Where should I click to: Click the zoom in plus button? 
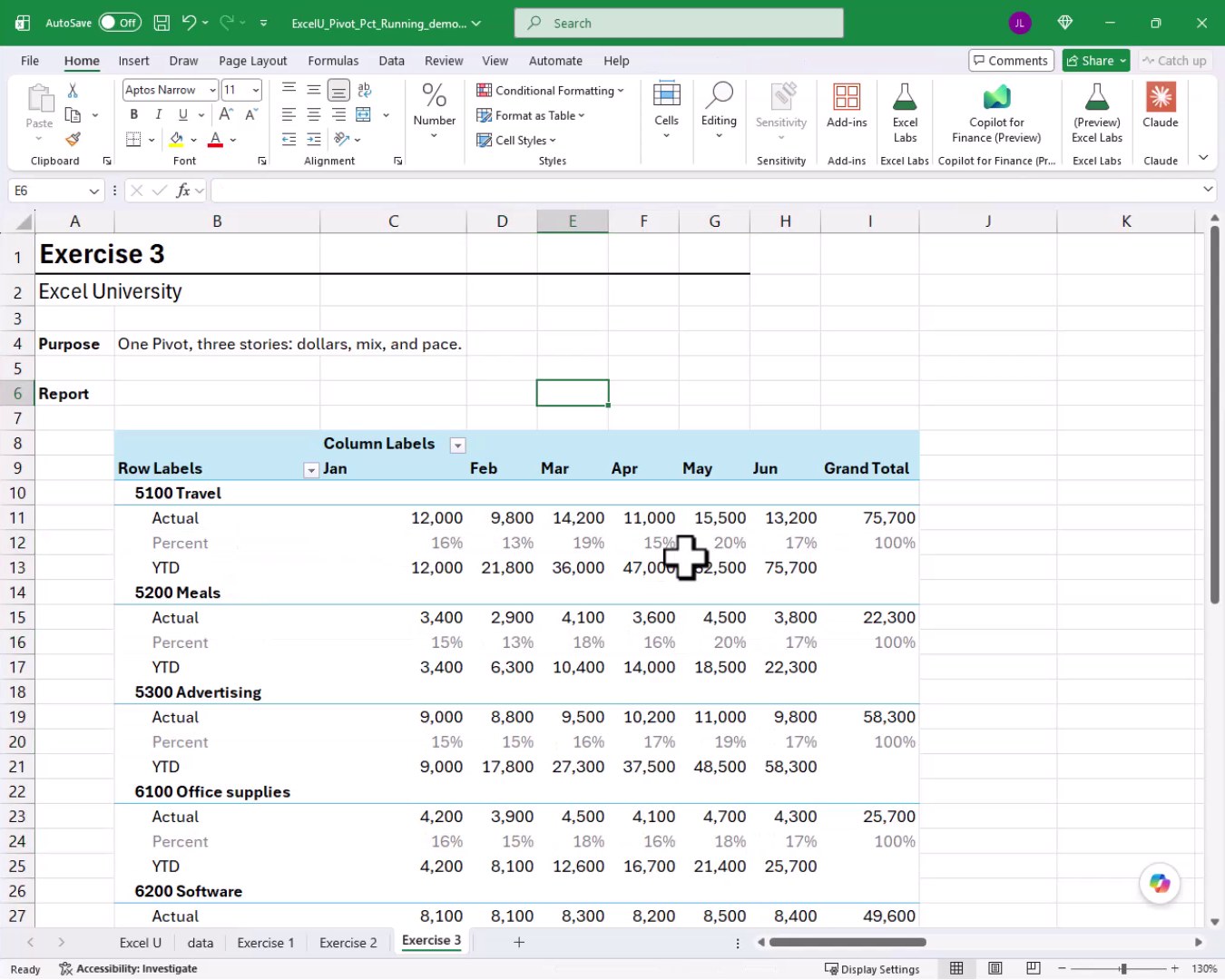point(1174,969)
